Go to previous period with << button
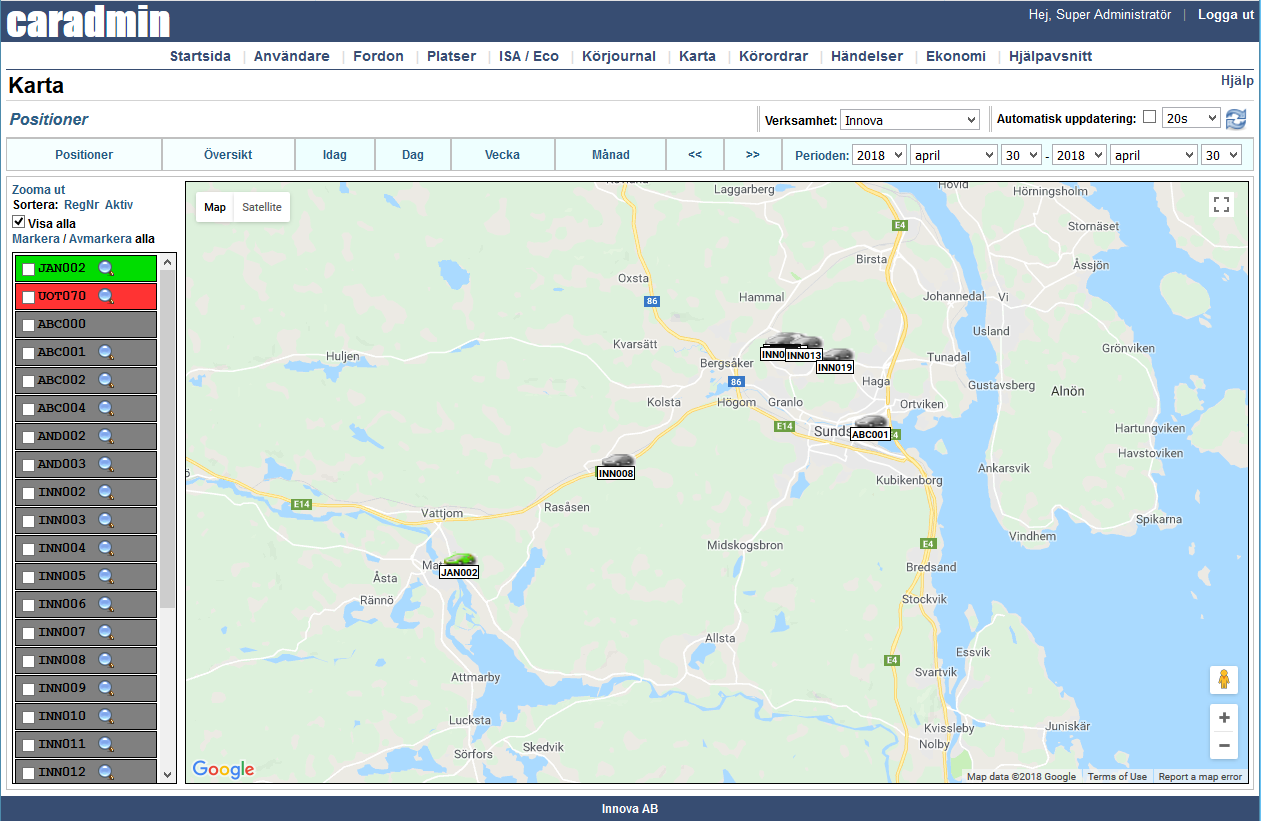The image size is (1261, 821). pyautogui.click(x=695, y=155)
